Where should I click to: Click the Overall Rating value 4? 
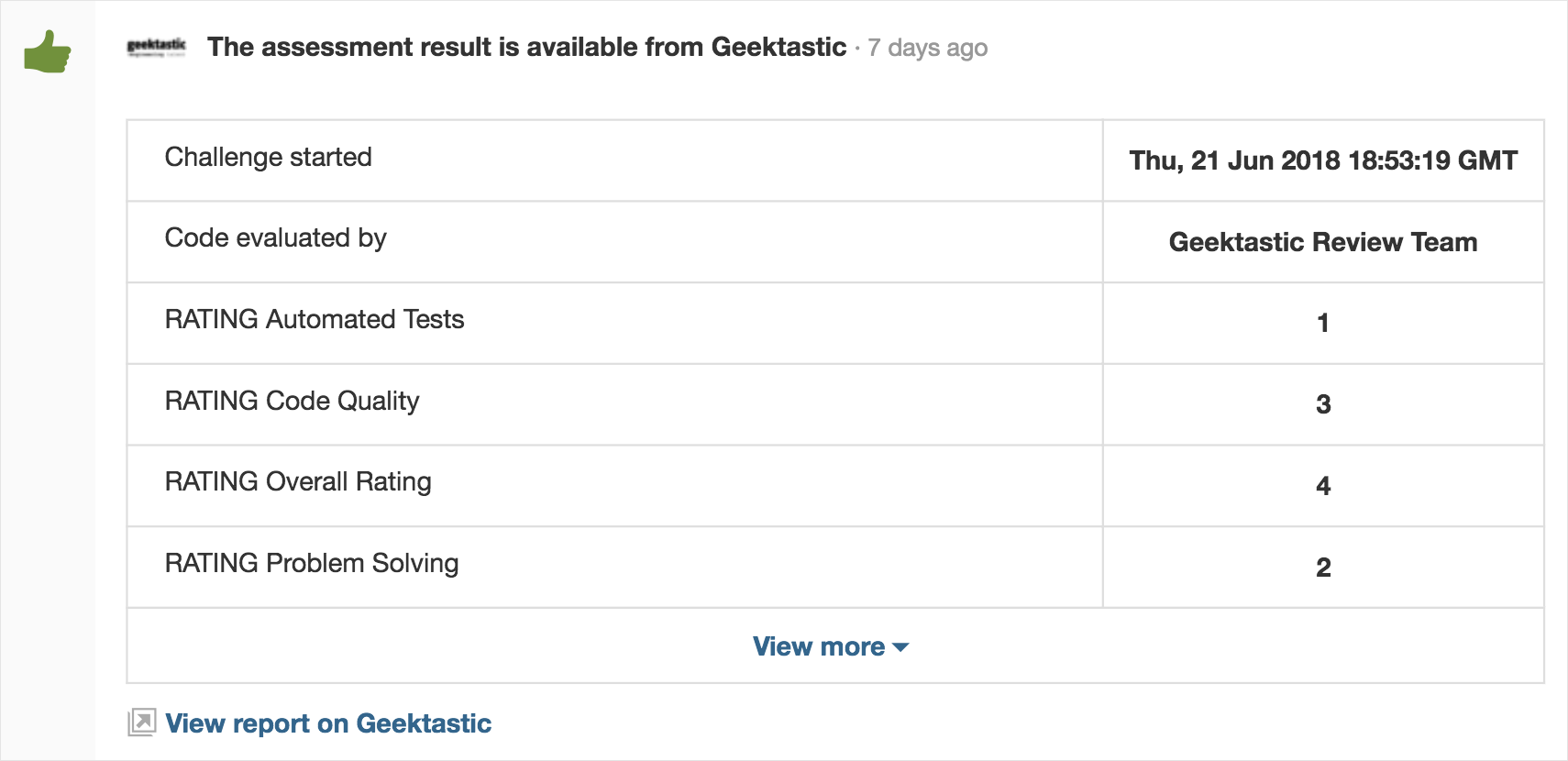[x=1323, y=486]
